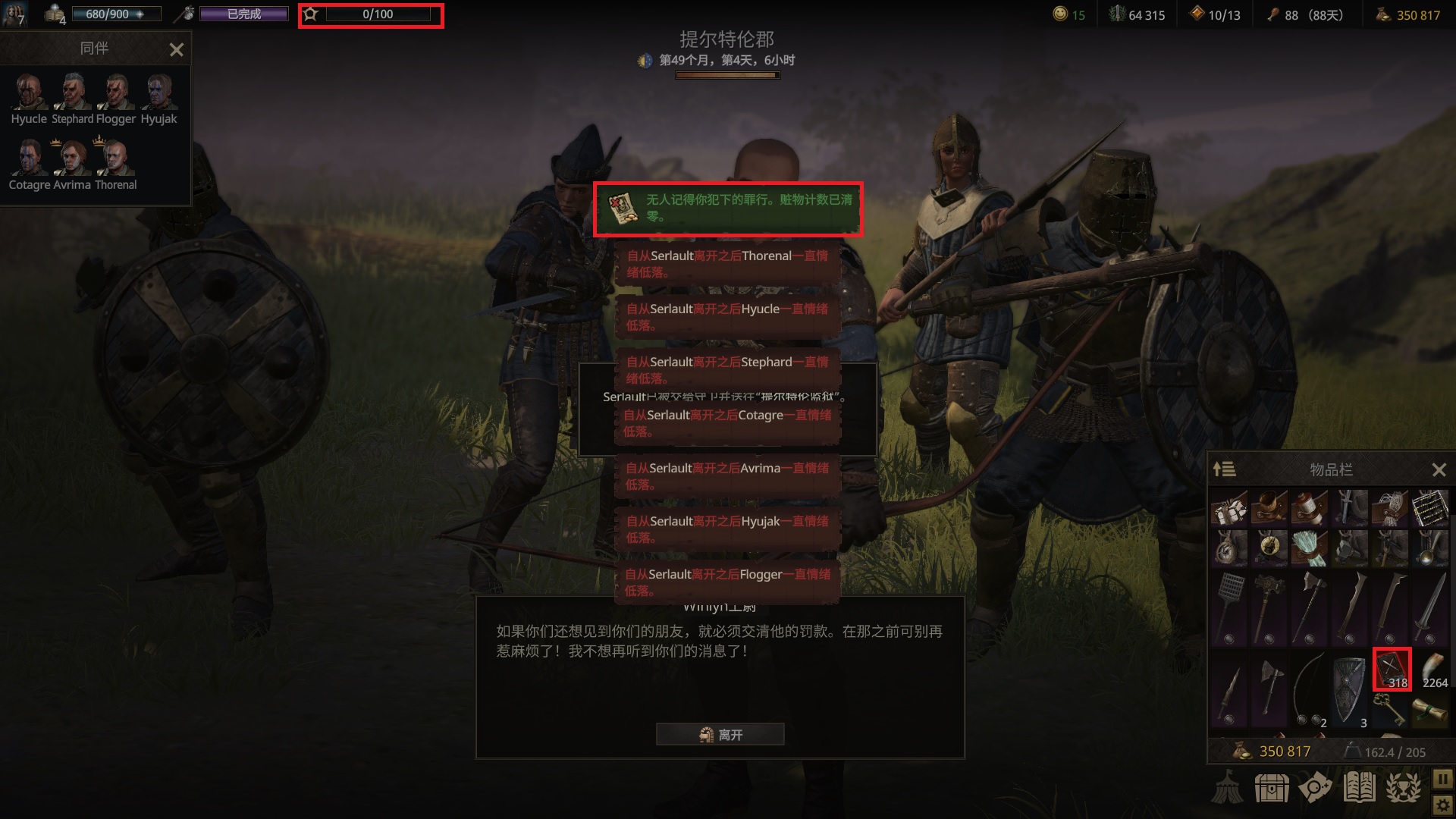Close the 同伴 companions panel
The width and height of the screenshot is (1456, 819).
(177, 50)
